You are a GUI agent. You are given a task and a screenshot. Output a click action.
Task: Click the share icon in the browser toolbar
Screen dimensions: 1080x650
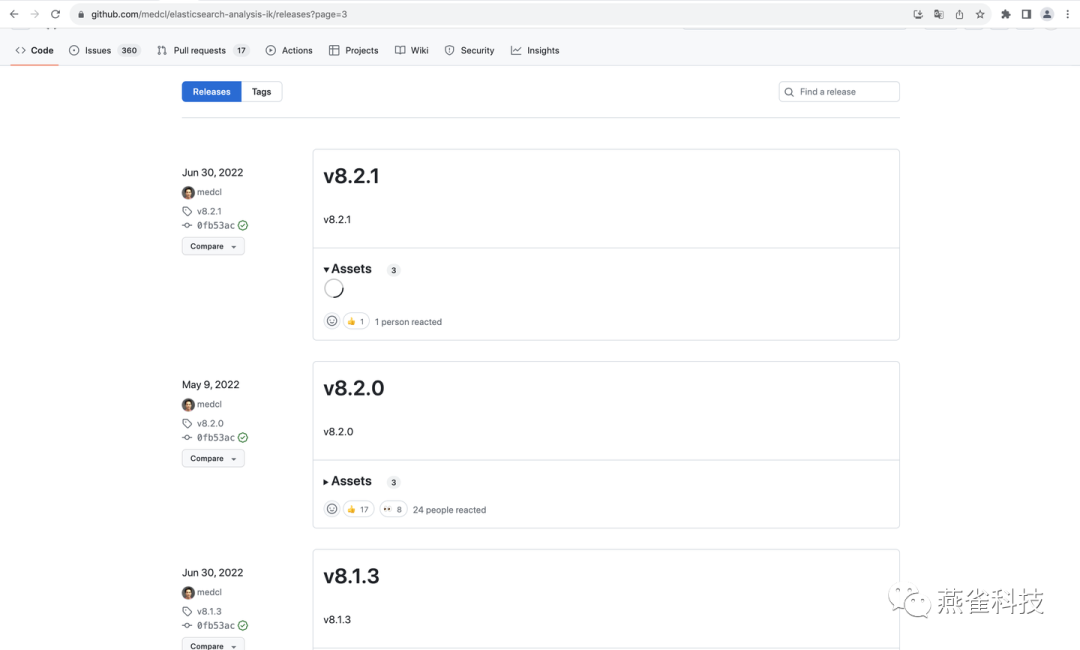[957, 15]
